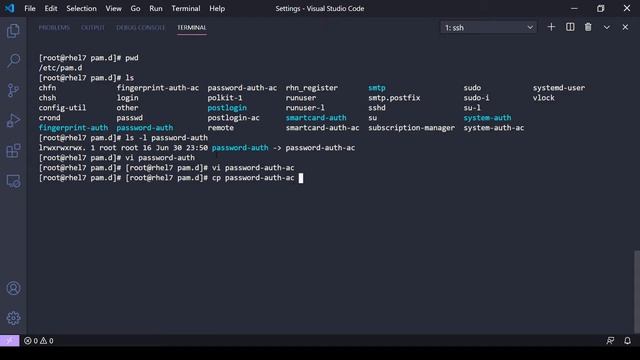This screenshot has width=640, height=360.
Task: Select the TERMINAL tab
Action: (191, 27)
